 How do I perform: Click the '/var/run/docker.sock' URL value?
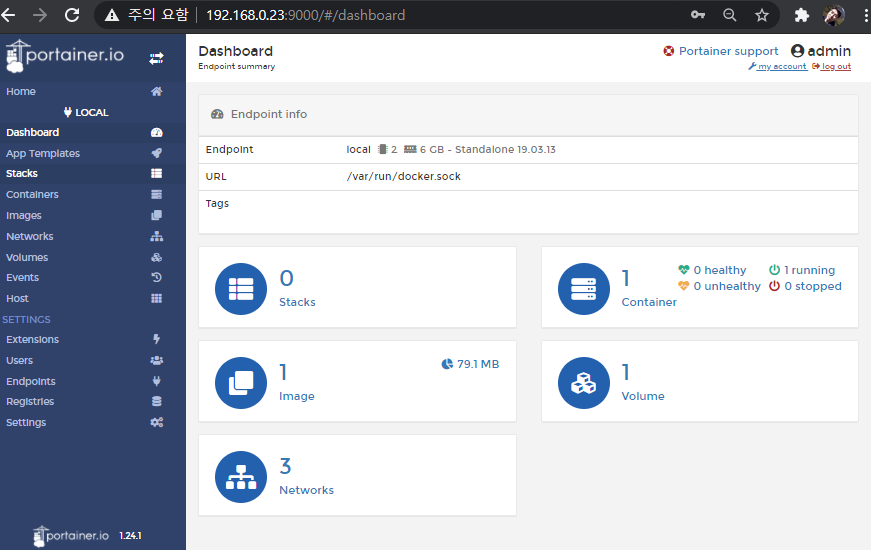coord(403,176)
